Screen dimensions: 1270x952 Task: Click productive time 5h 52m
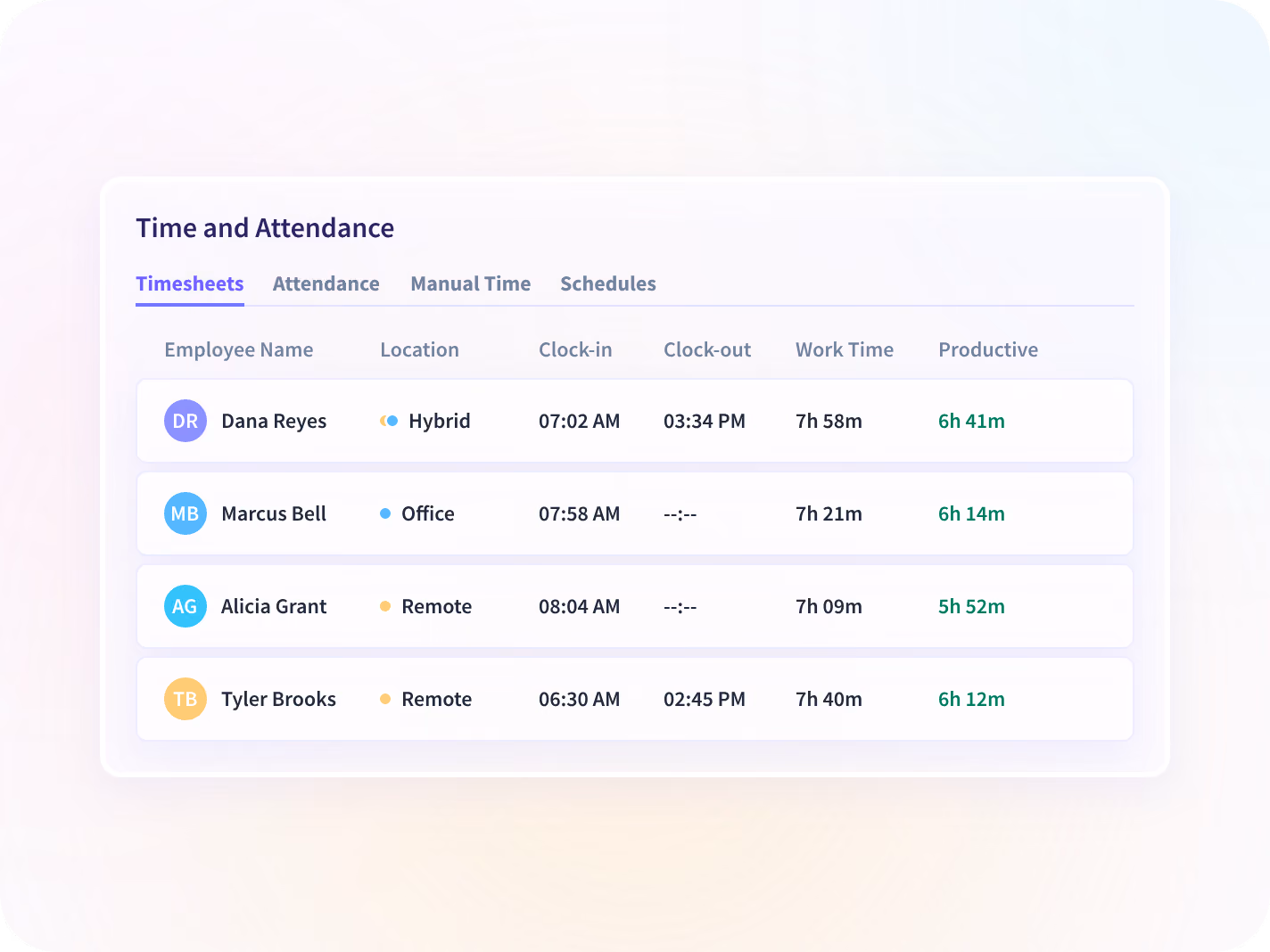pyautogui.click(x=972, y=606)
